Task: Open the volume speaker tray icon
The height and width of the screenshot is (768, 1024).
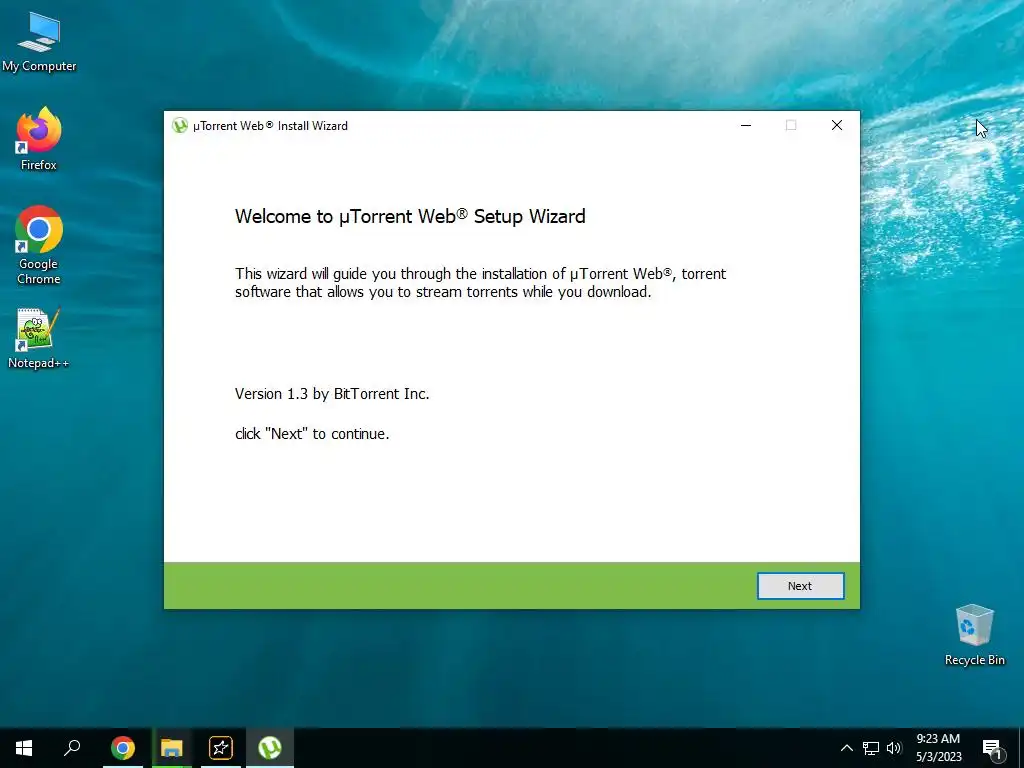Action: click(x=893, y=748)
